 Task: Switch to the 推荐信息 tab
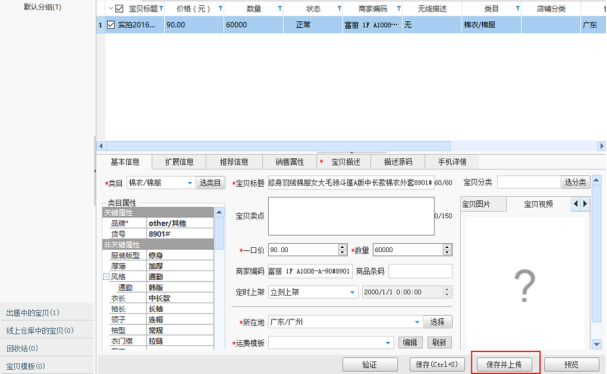pos(234,162)
